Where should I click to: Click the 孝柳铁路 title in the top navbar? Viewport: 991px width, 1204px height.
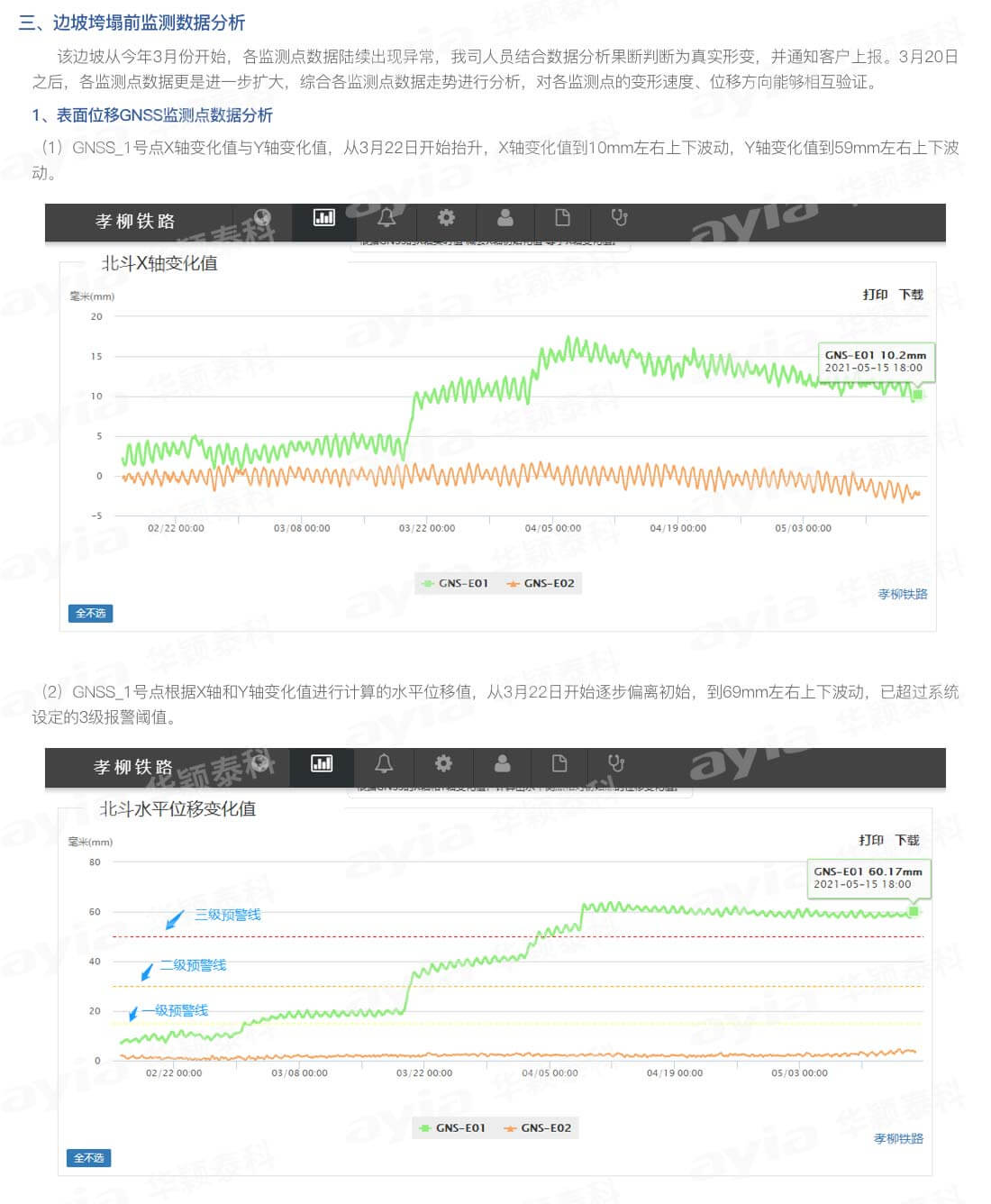click(134, 221)
